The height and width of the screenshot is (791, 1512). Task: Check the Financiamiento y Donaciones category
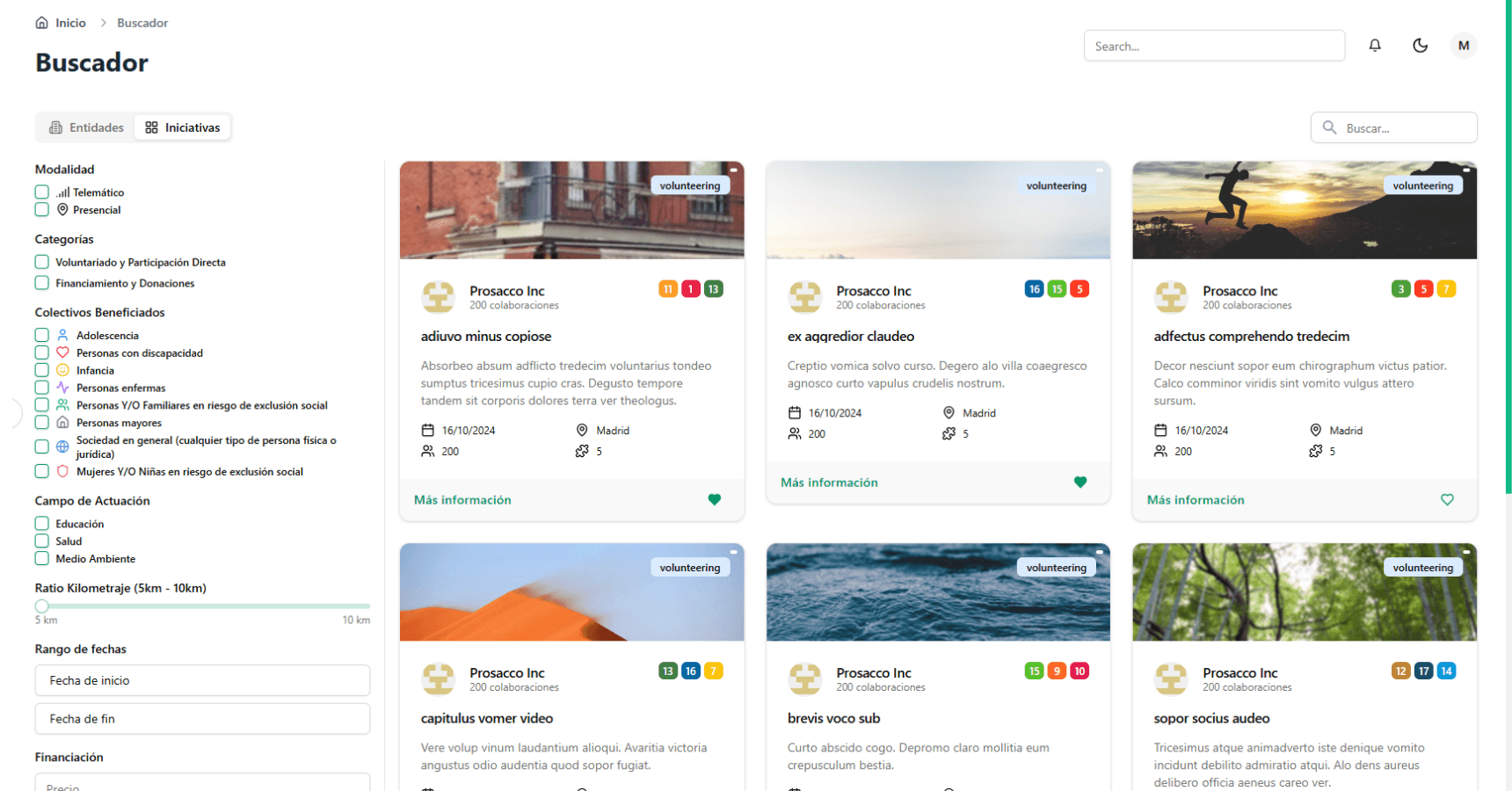click(42, 283)
